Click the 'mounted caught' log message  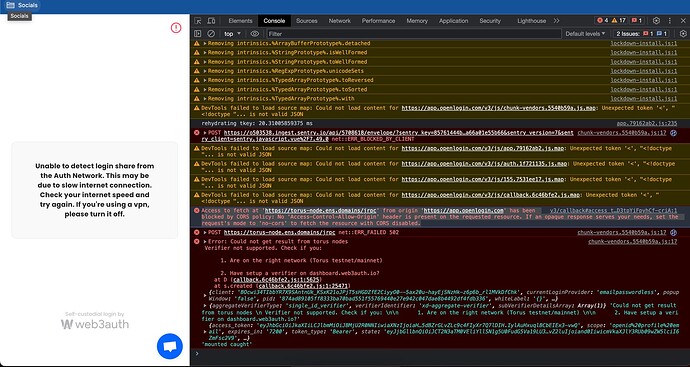tap(226, 344)
